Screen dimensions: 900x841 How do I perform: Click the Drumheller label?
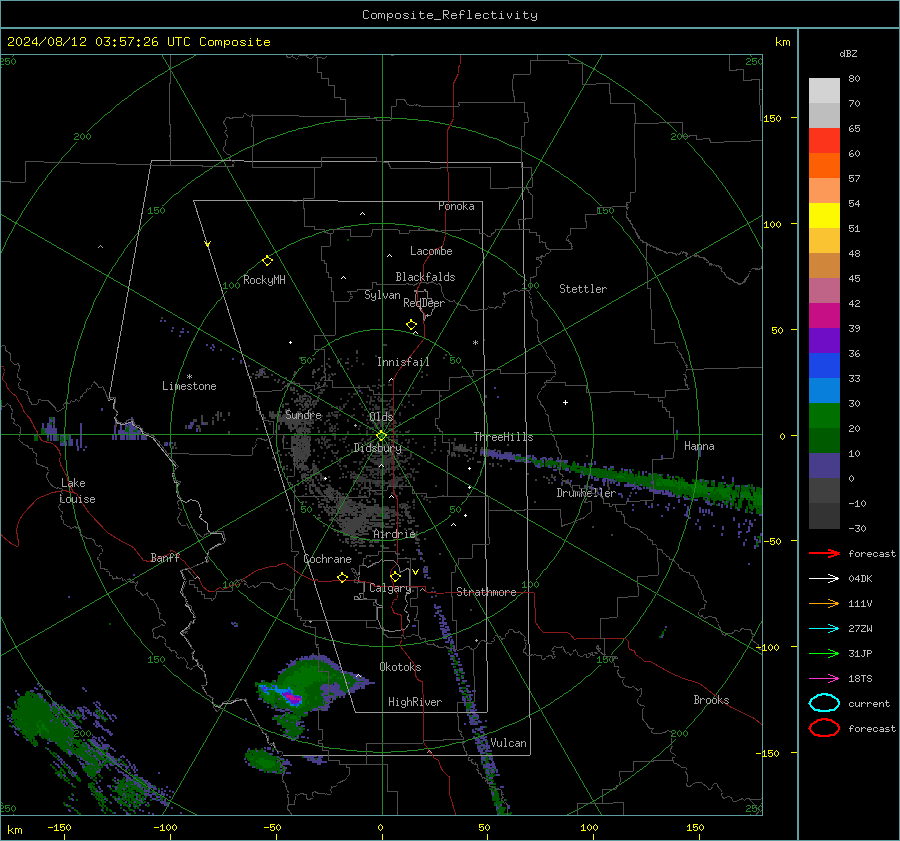coord(586,493)
